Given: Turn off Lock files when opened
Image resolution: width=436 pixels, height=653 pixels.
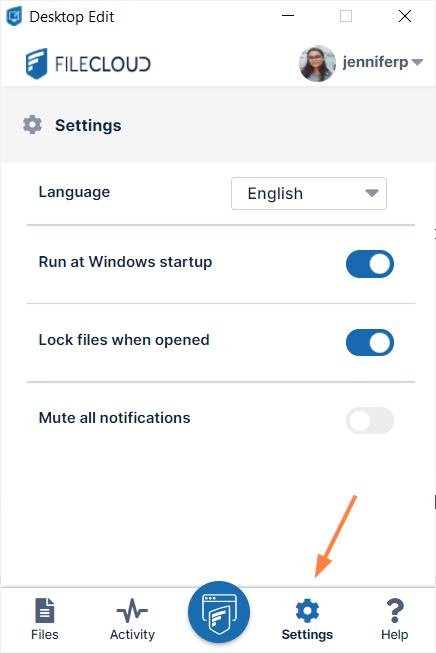Looking at the screenshot, I should tap(370, 342).
